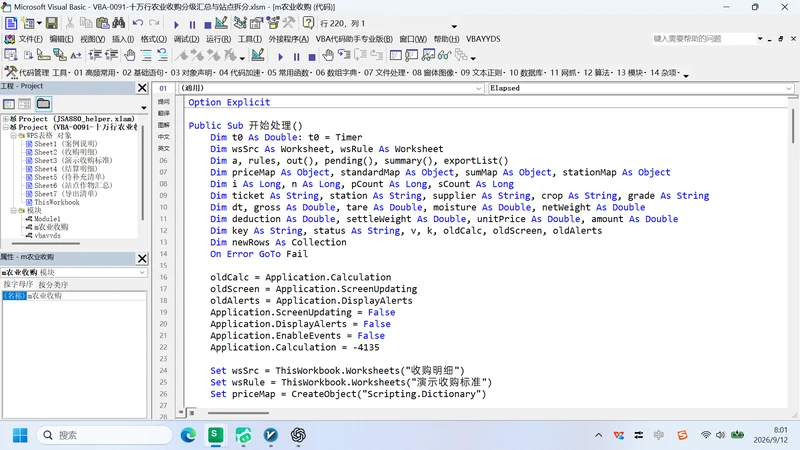The width and height of the screenshot is (800, 450).
Task: Click the Reset stop icon in standard toolbar
Action: 207,24
